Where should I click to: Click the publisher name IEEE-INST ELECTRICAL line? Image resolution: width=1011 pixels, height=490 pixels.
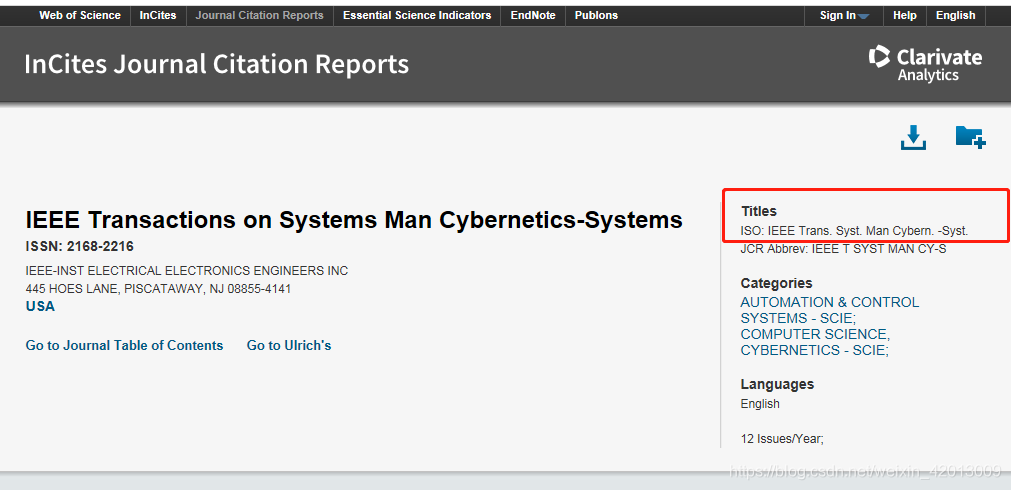[x=187, y=271]
